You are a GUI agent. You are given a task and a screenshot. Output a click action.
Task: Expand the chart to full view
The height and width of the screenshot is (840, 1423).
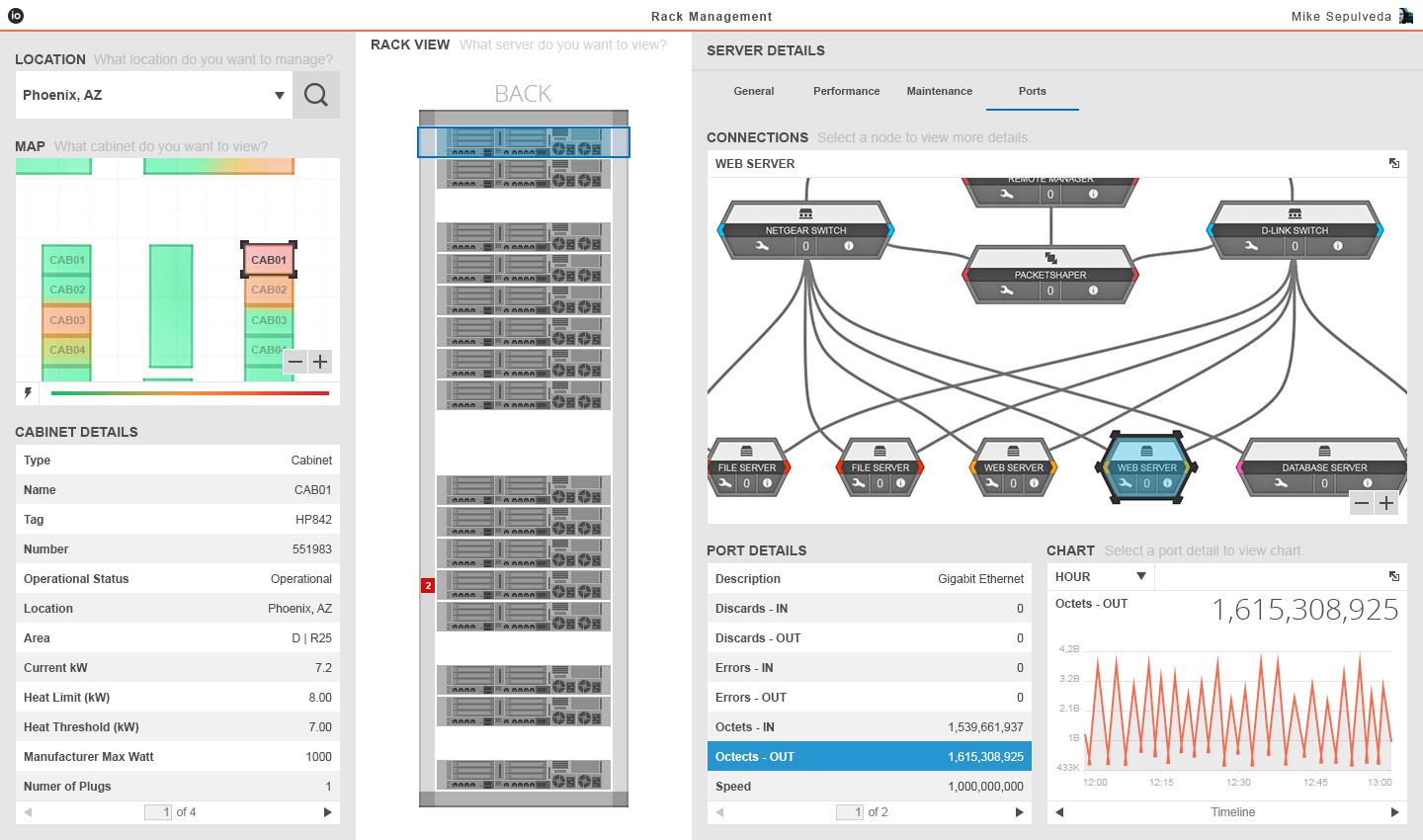(x=1393, y=577)
